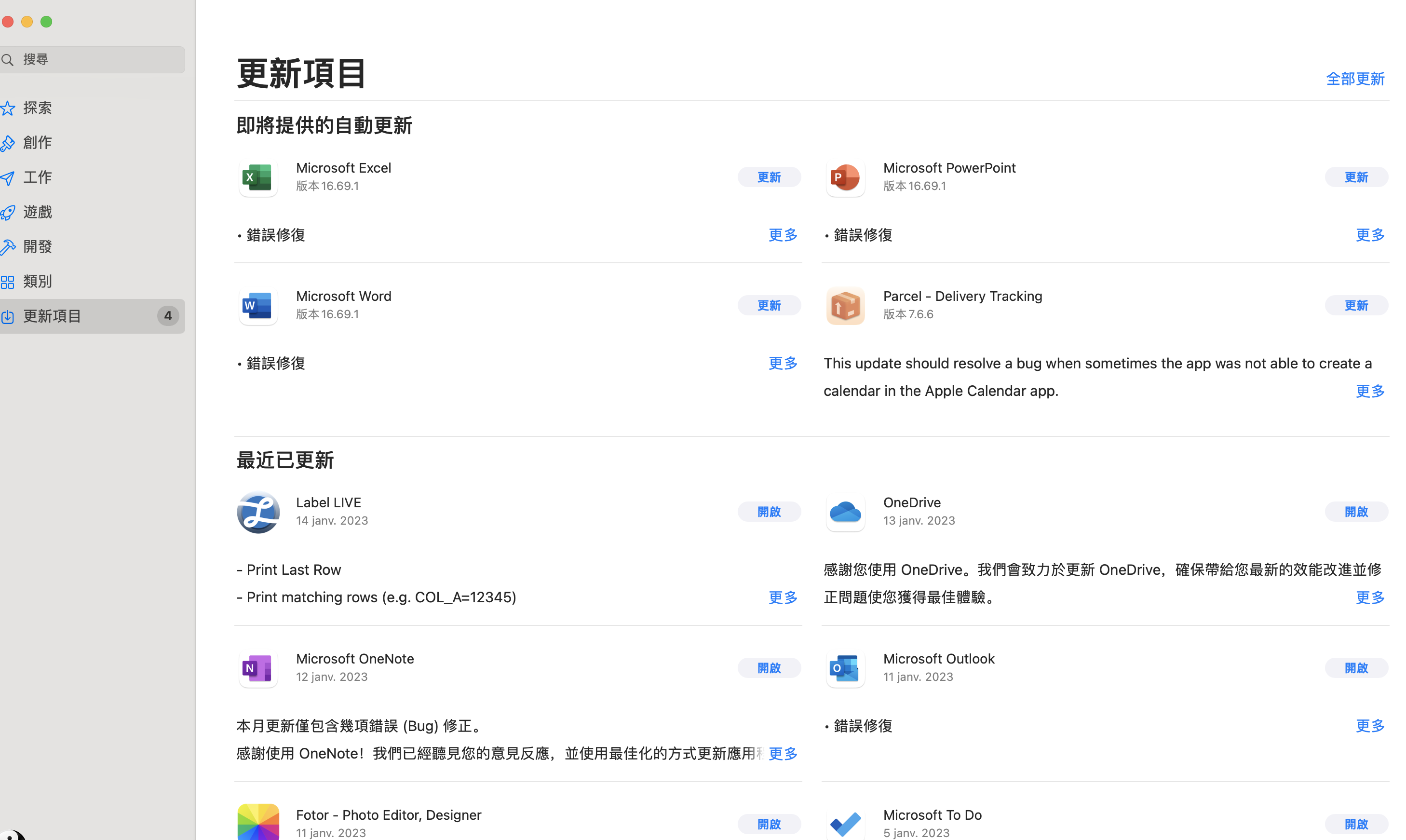The image size is (1406, 840).
Task: Click the OneDrive cloud icon
Action: pyautogui.click(x=844, y=512)
